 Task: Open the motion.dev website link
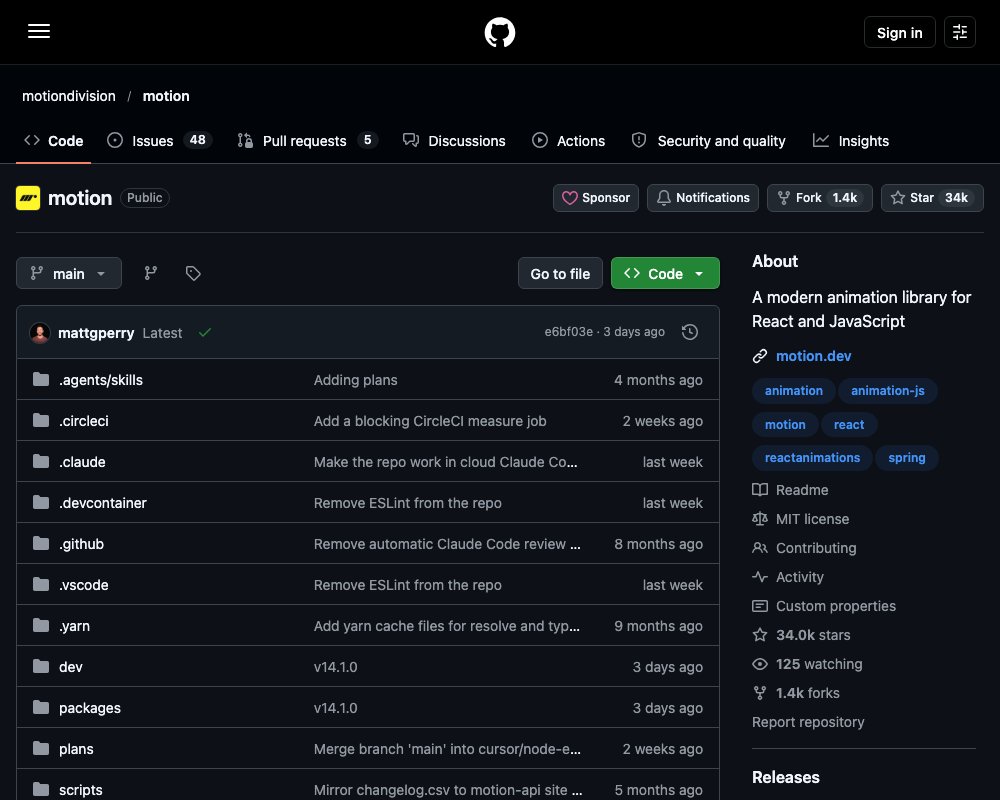tap(813, 356)
